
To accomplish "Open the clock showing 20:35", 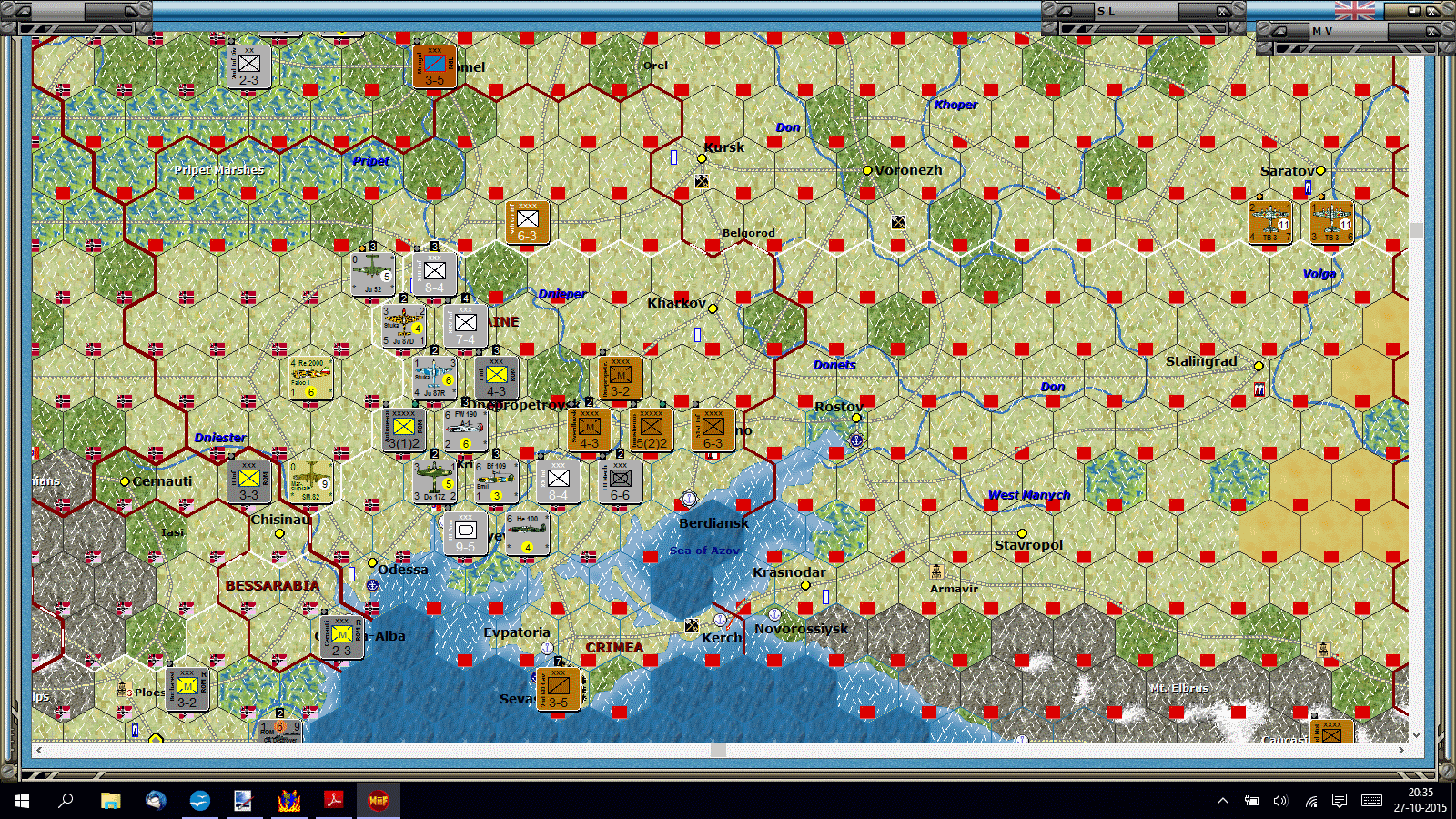I will coord(1421,801).
